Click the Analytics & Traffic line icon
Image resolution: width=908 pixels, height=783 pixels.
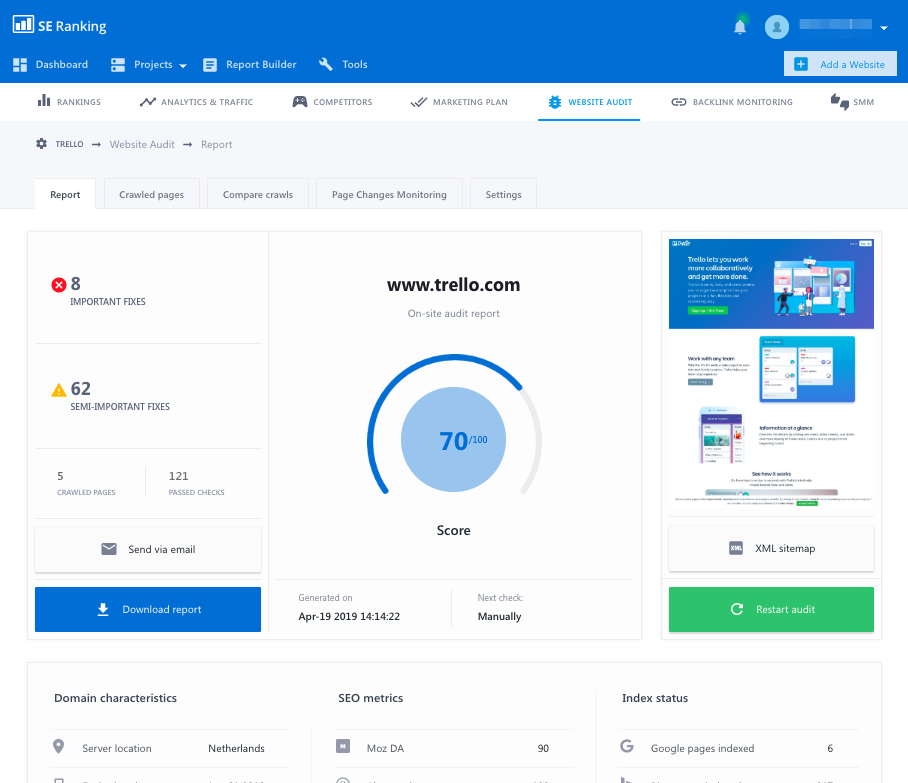pos(148,102)
